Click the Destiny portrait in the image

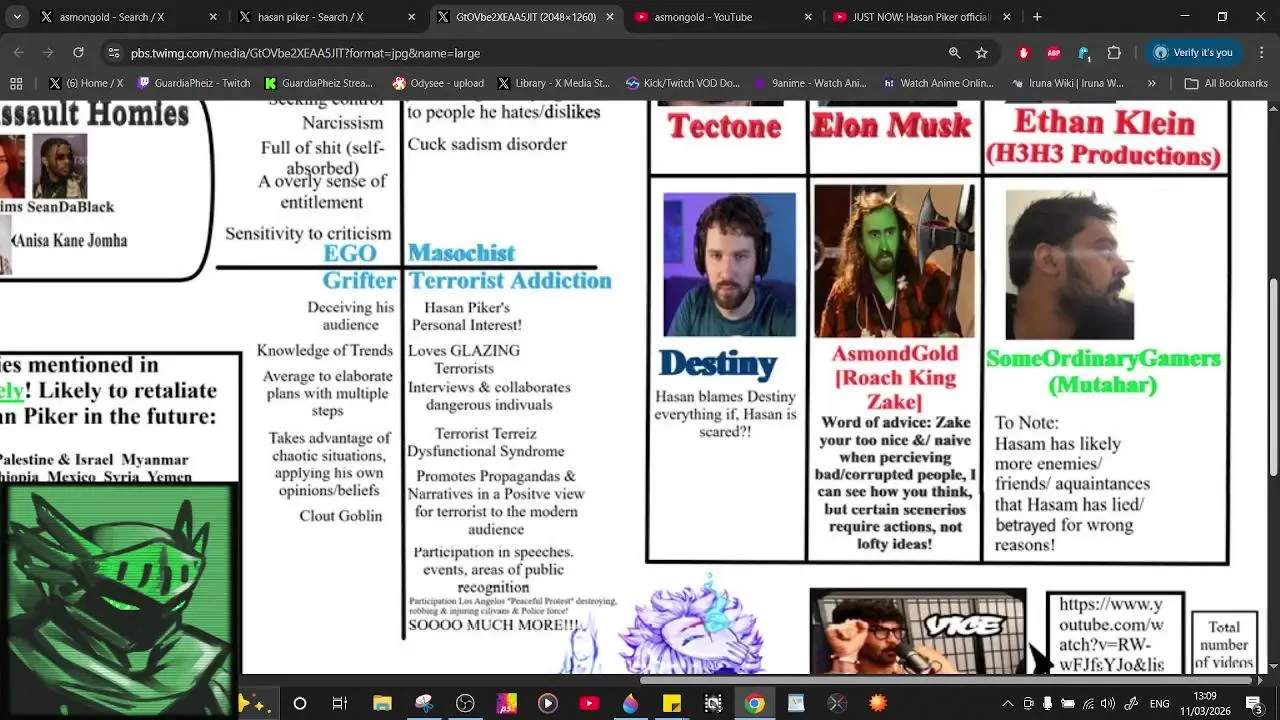coord(730,264)
